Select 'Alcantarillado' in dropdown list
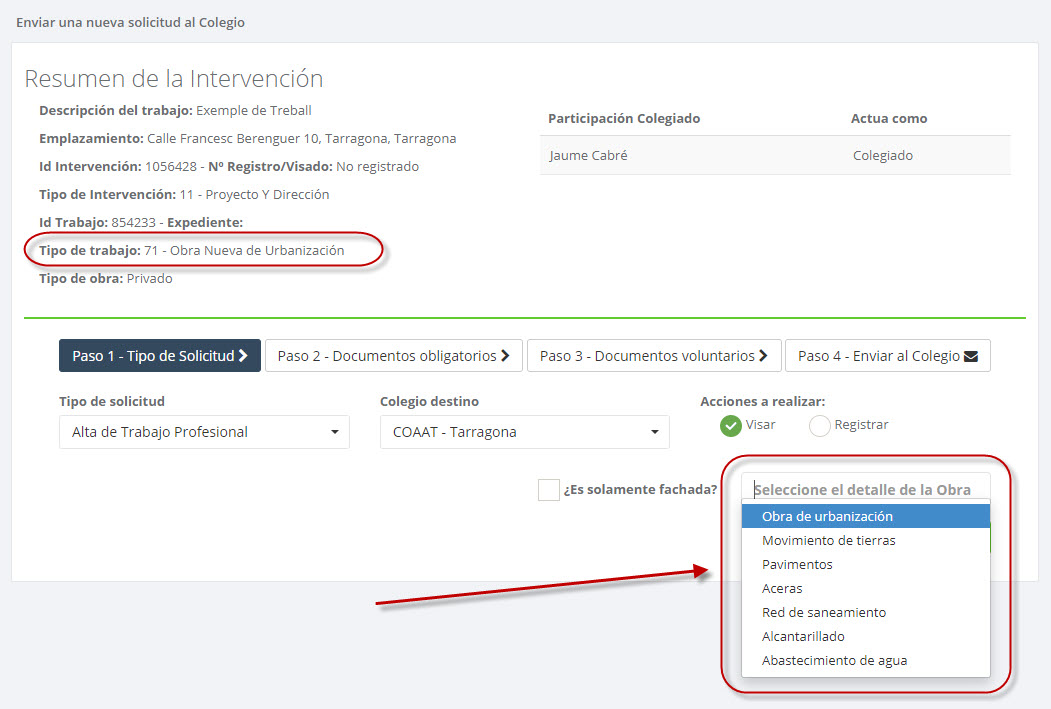1051x709 pixels. pos(803,636)
